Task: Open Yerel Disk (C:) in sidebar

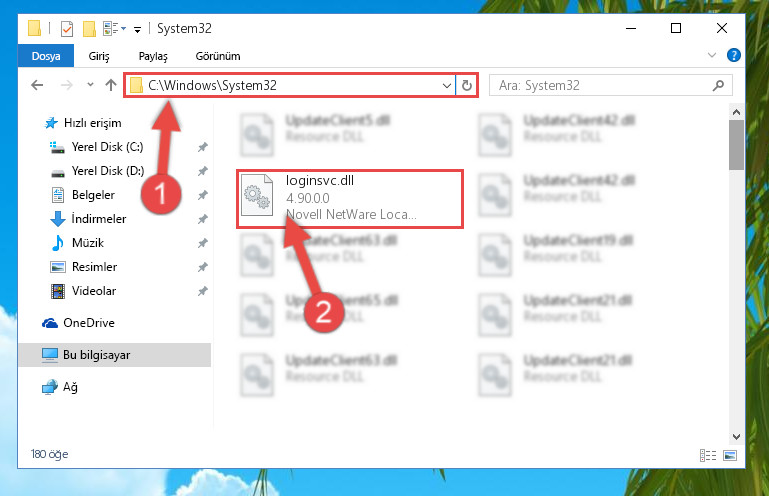Action: 107,147
